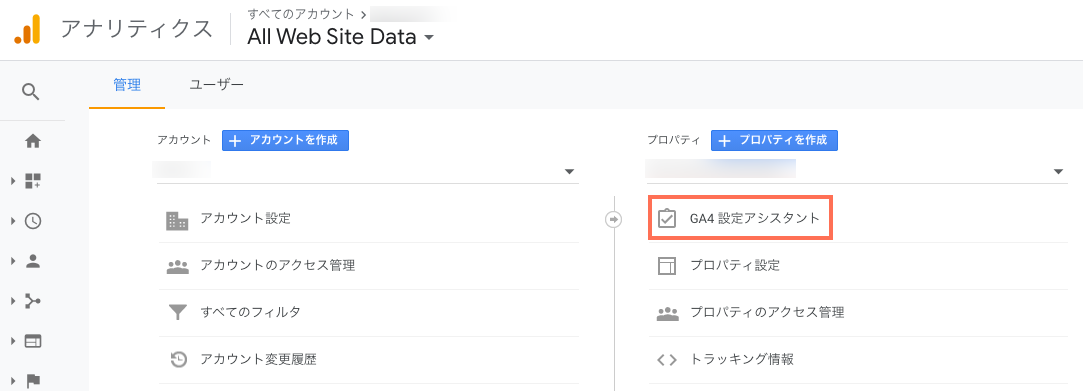
Task: Open Realtime clock icon in sidebar
Action: coord(32,221)
